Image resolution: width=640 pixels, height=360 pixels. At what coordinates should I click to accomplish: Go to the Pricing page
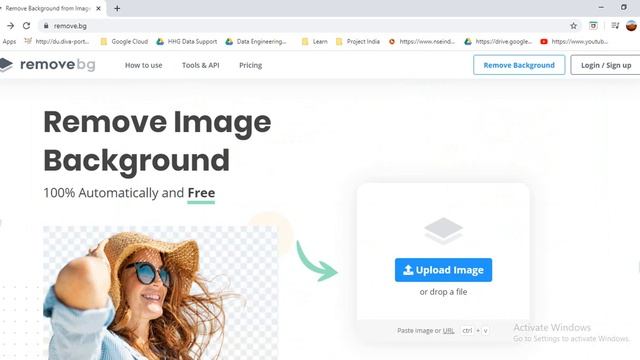pyautogui.click(x=250, y=65)
